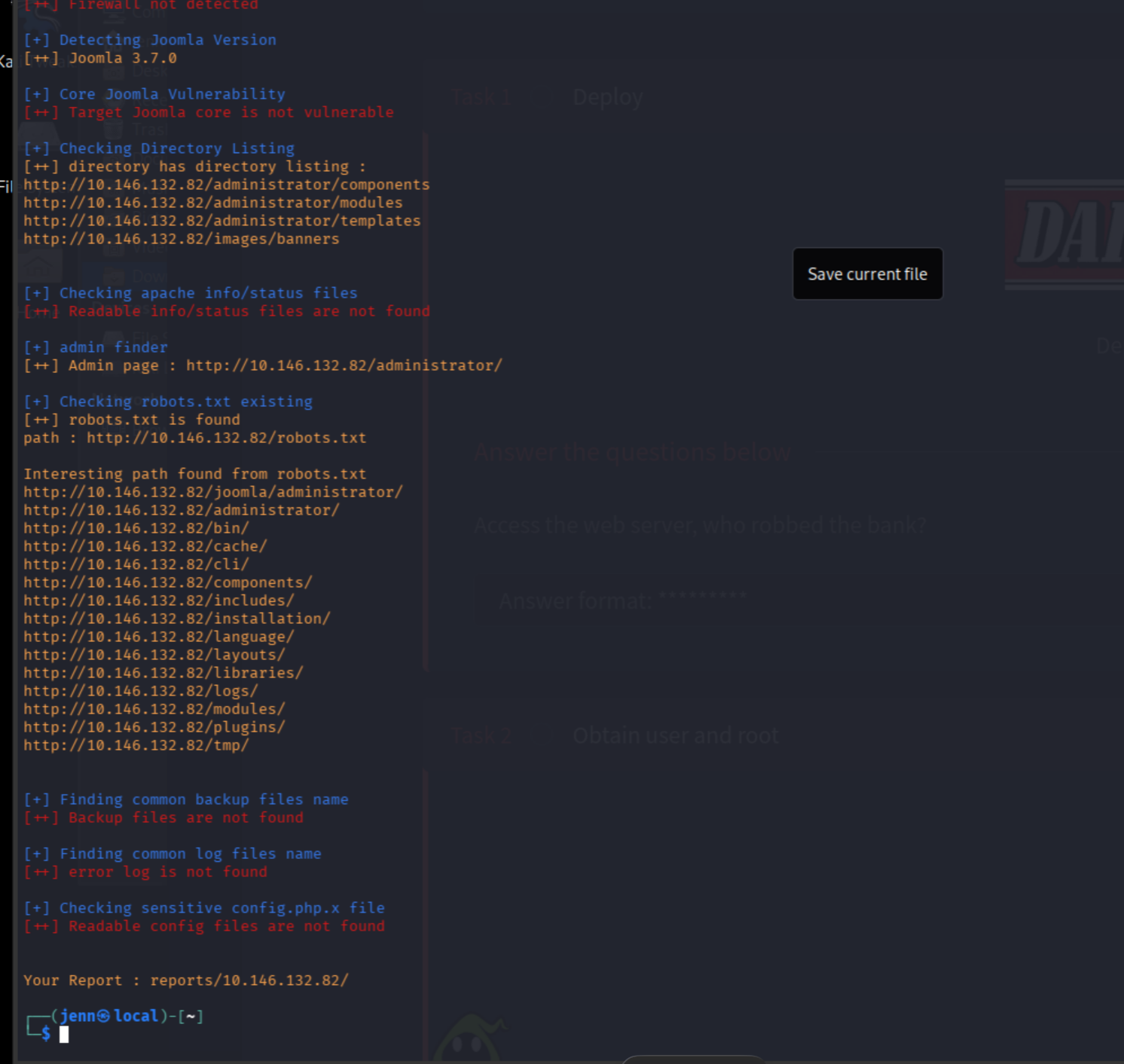Click the 'Your Report : reports/10.146.132.82/' line
This screenshot has width=1124, height=1064.
186,980
